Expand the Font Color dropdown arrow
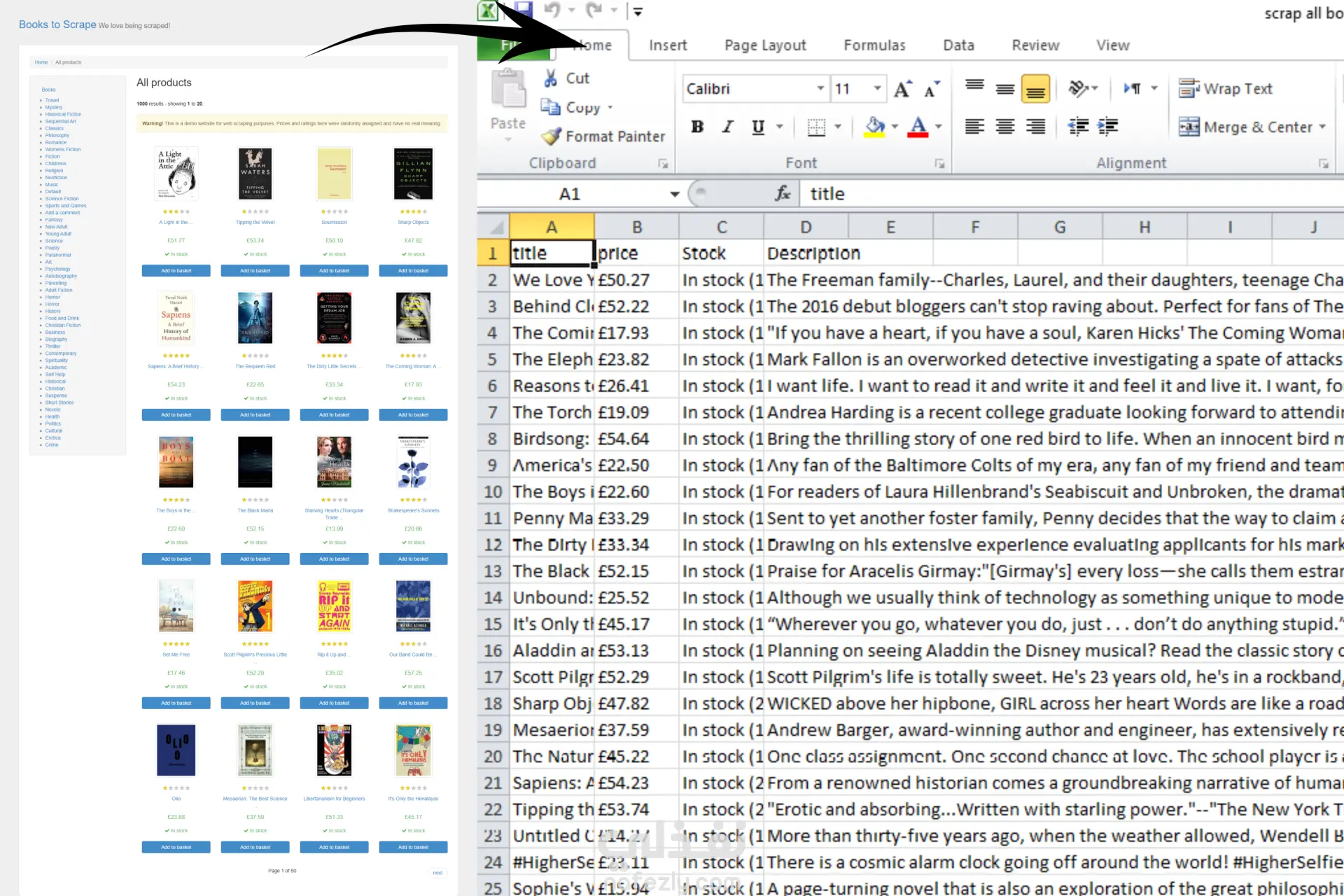The height and width of the screenshot is (896, 1344). click(x=939, y=127)
